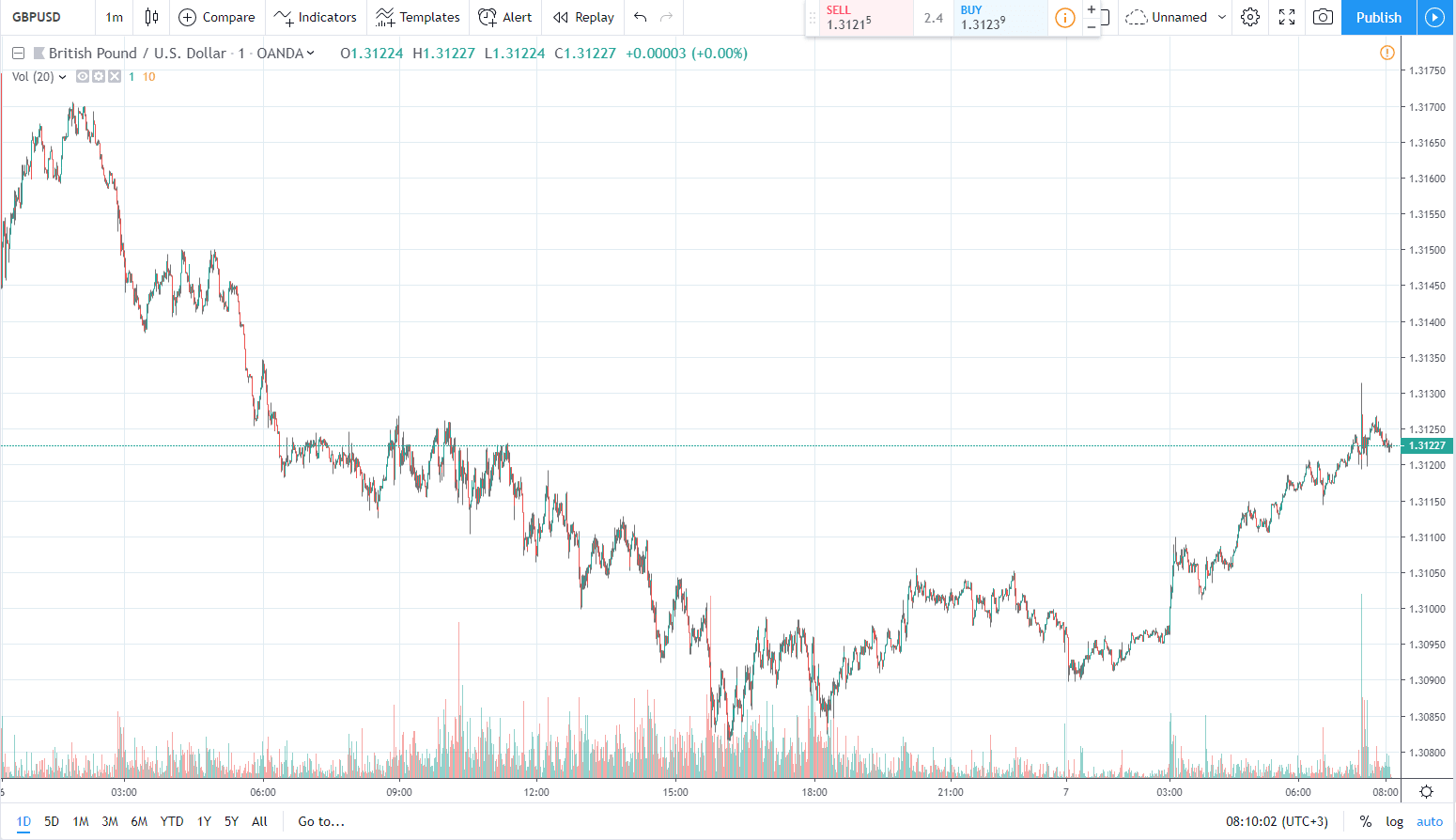
Task: Increase order quantity with plus button
Action: point(1091,8)
